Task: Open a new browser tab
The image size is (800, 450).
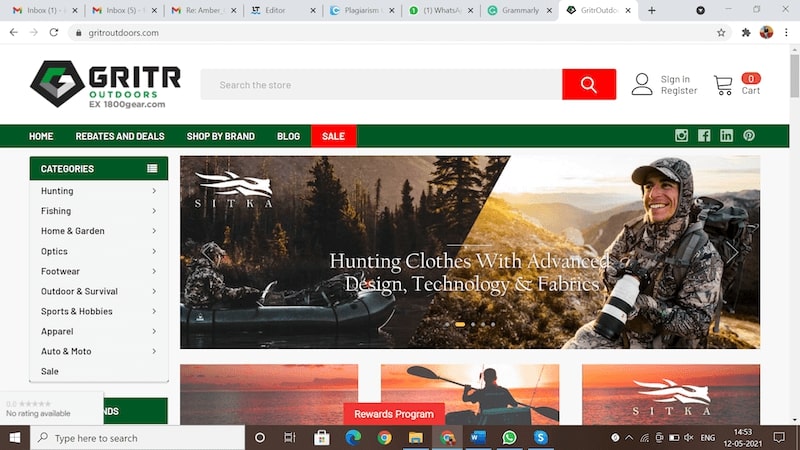Action: coord(652,10)
